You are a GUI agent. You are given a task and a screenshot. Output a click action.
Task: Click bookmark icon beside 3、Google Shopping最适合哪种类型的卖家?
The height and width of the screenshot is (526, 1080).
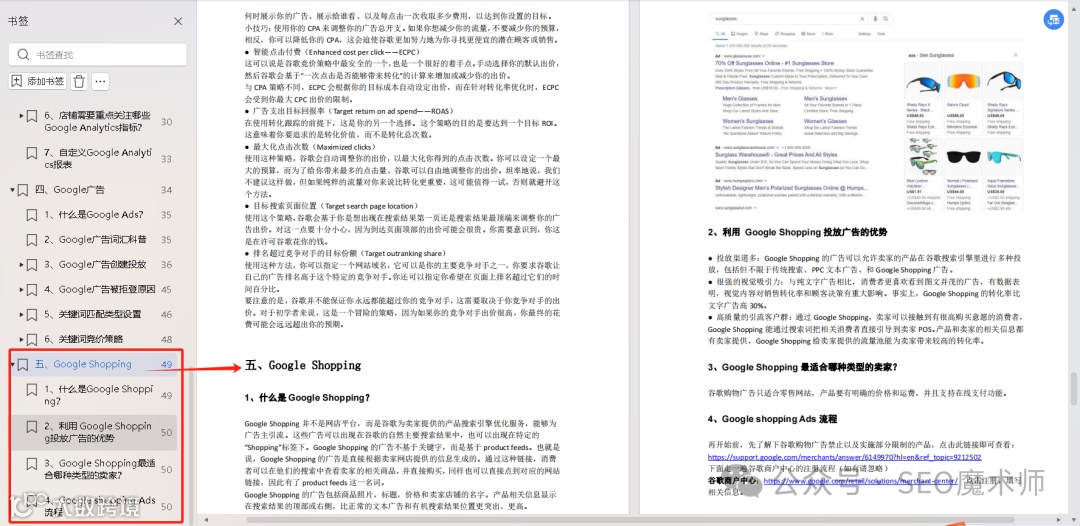tap(32, 463)
